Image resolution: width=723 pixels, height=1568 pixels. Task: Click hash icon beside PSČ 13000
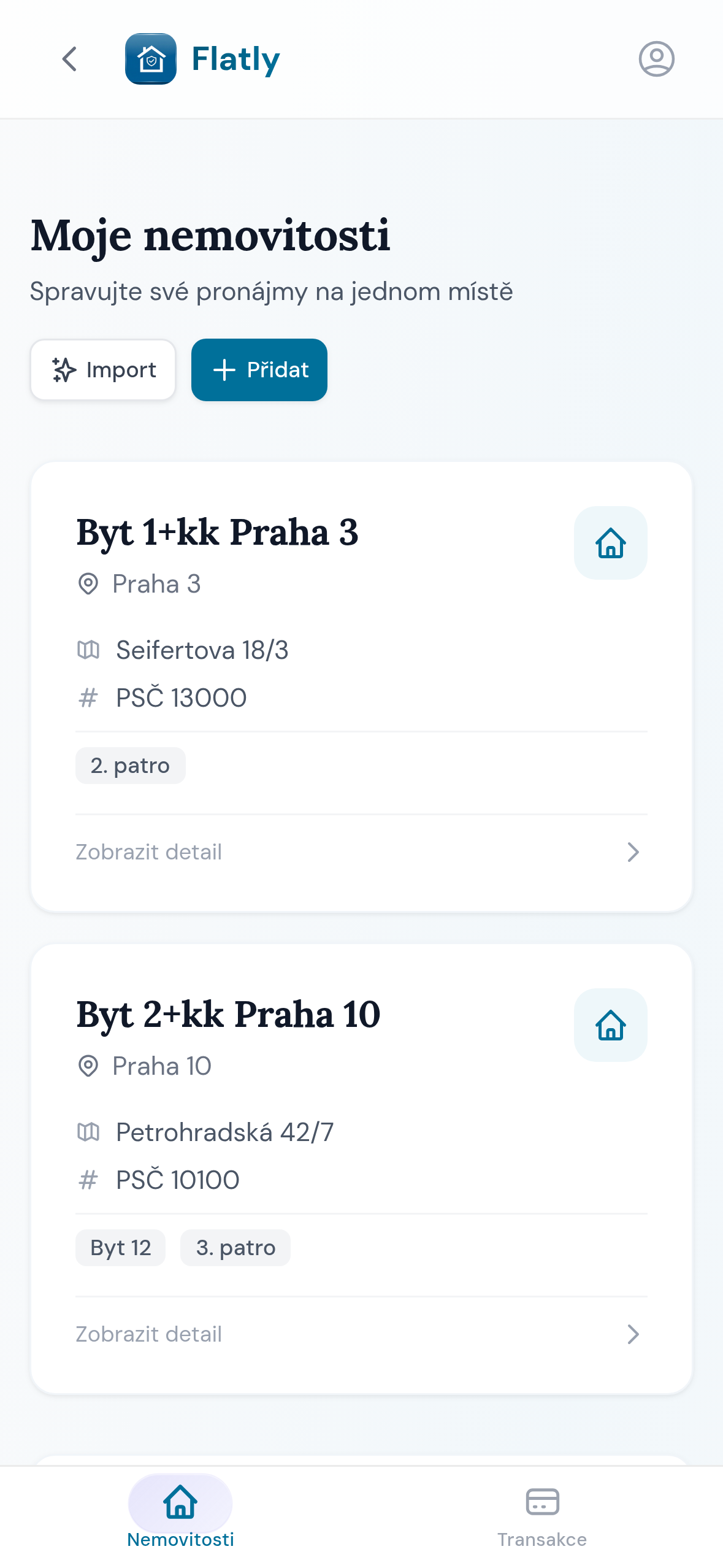88,698
